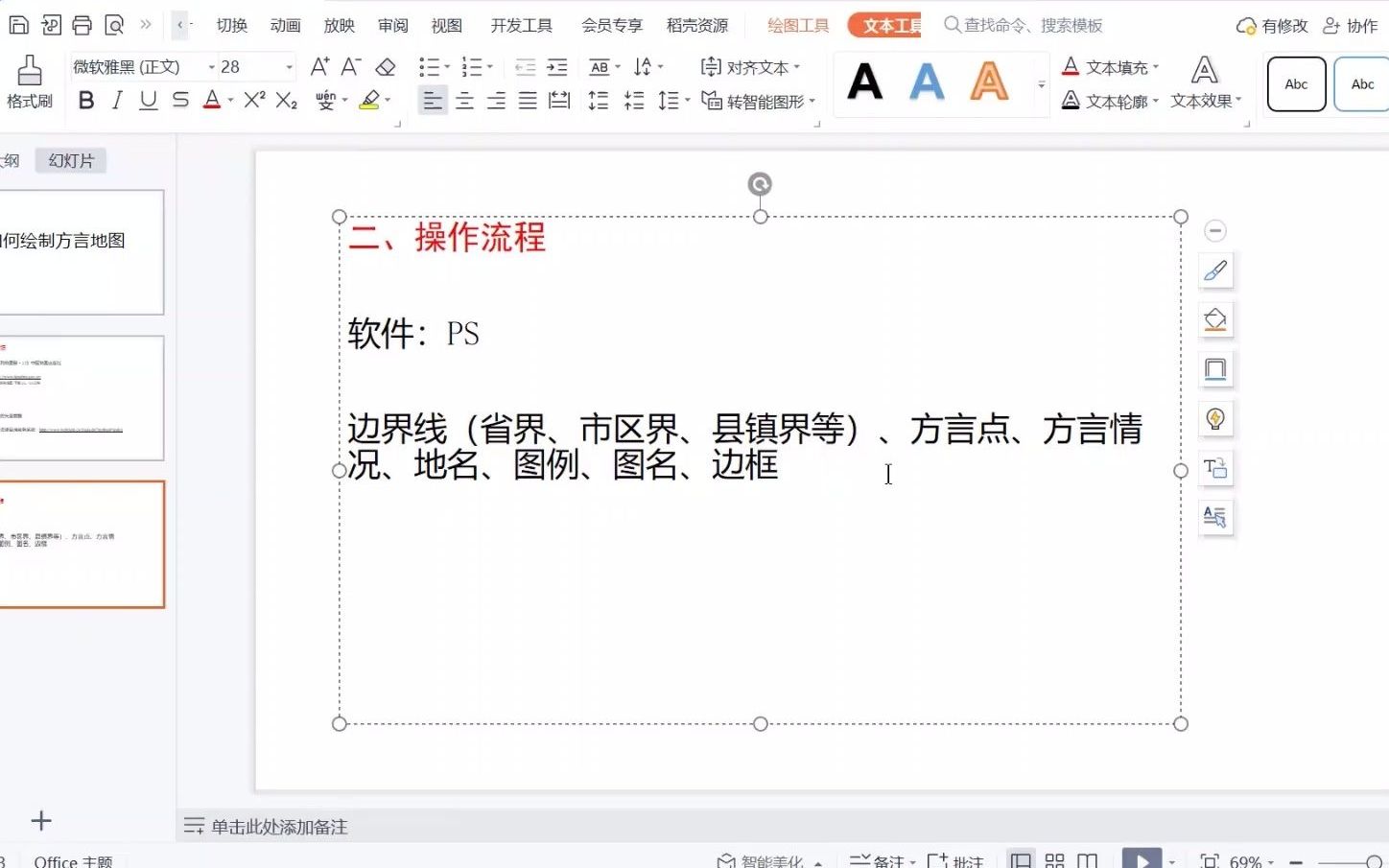Open 对齐文本 align text menu

click(750, 67)
